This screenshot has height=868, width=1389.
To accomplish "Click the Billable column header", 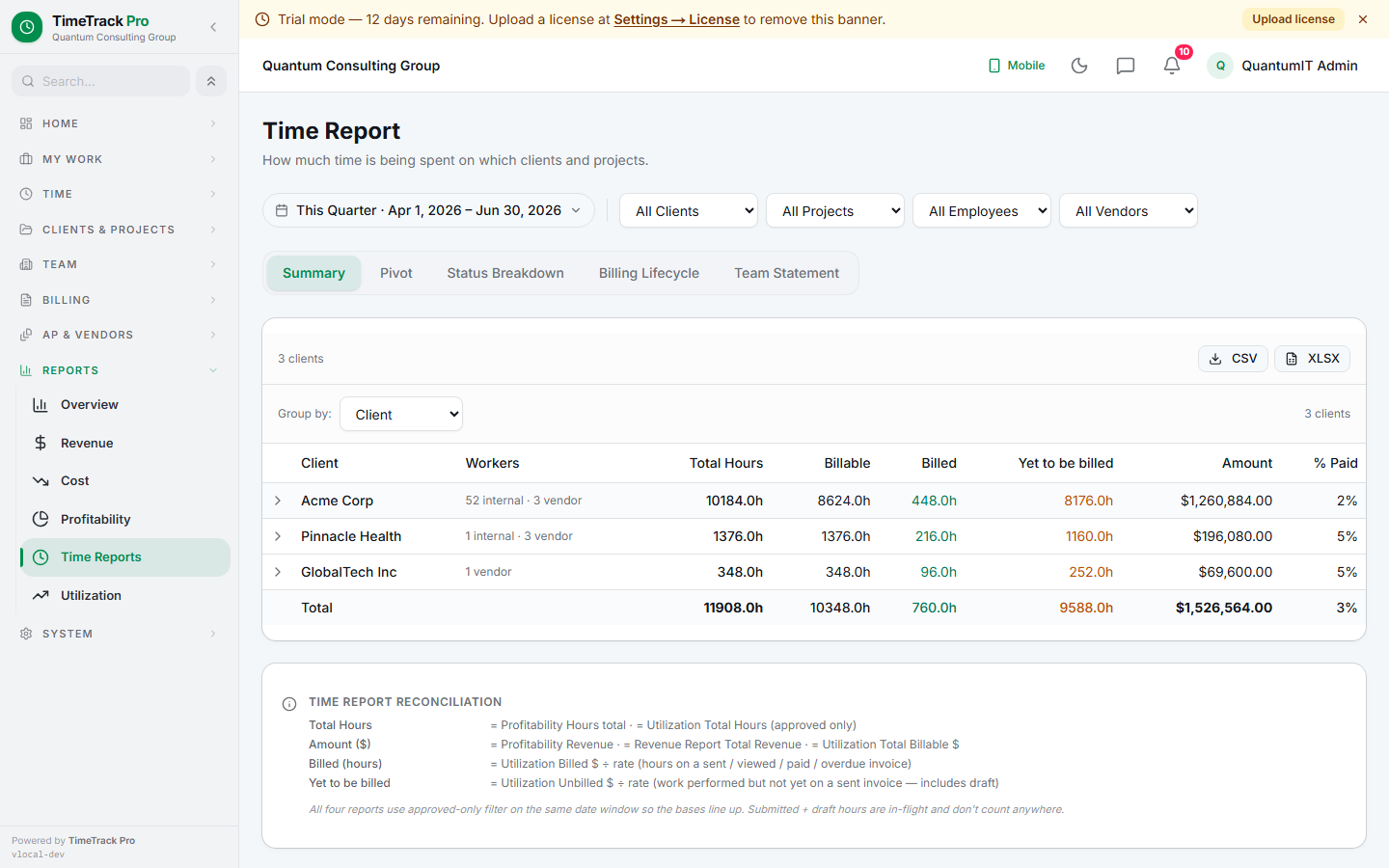I will point(847,463).
